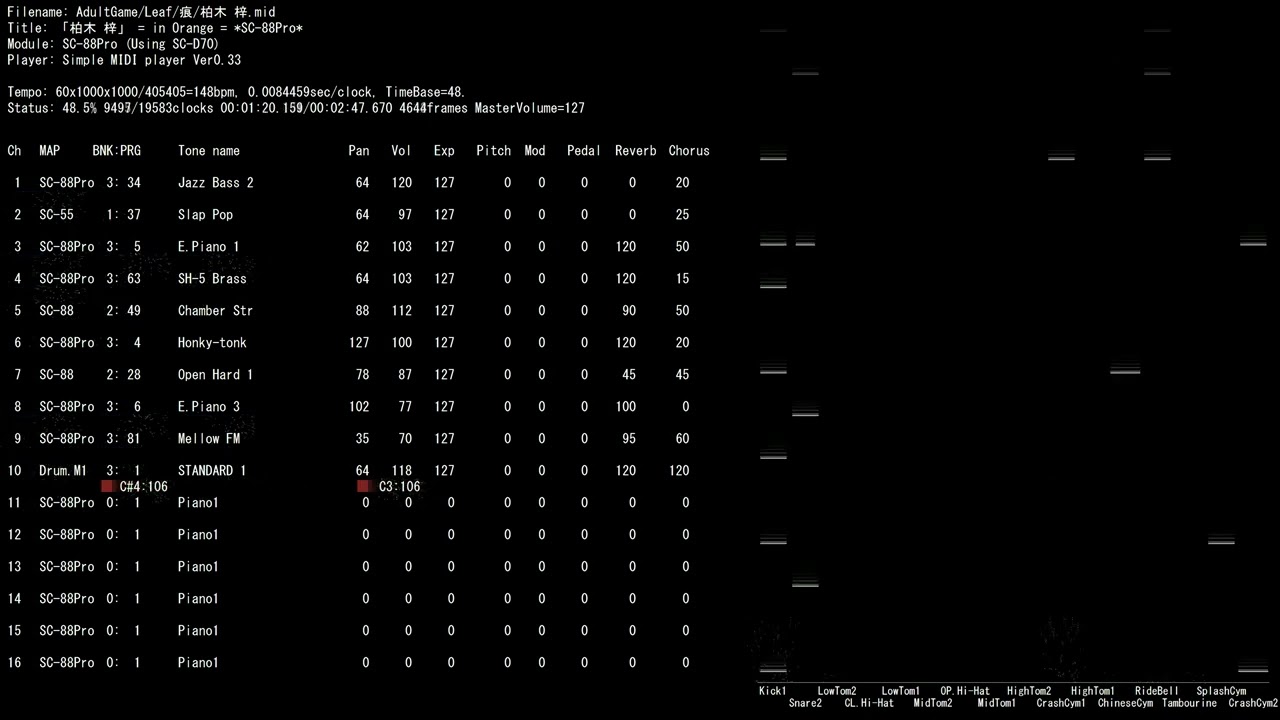Click the OP.Hi-Hat drum label
Viewport: 1280px width, 720px height.
tap(965, 691)
